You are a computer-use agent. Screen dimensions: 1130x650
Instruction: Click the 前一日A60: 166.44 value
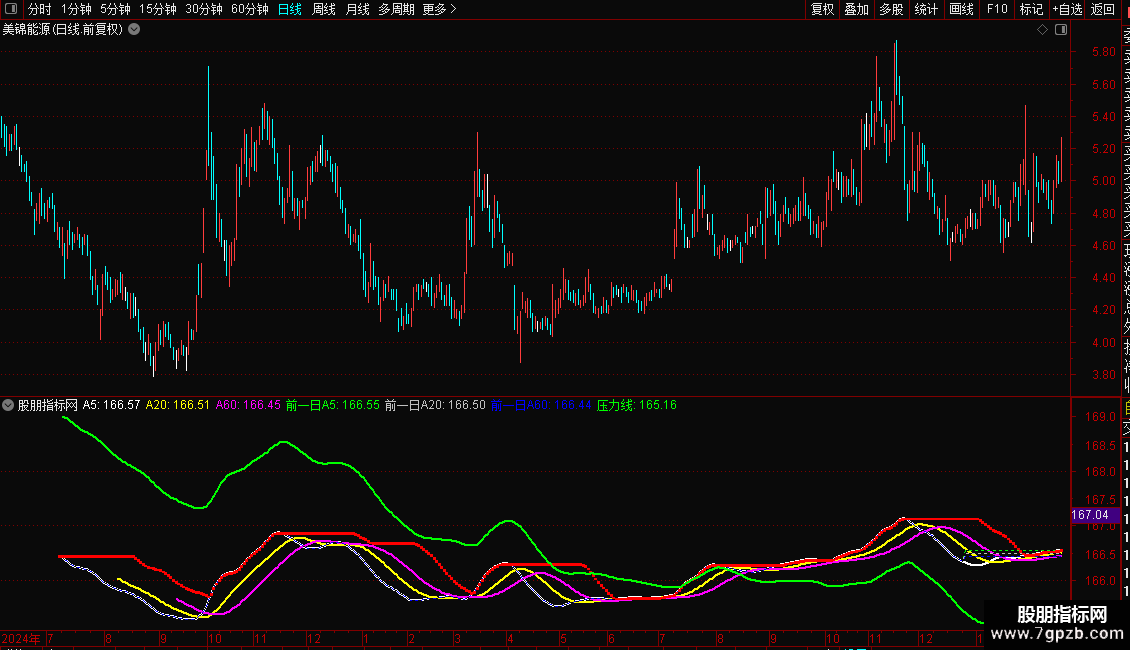tap(541, 405)
